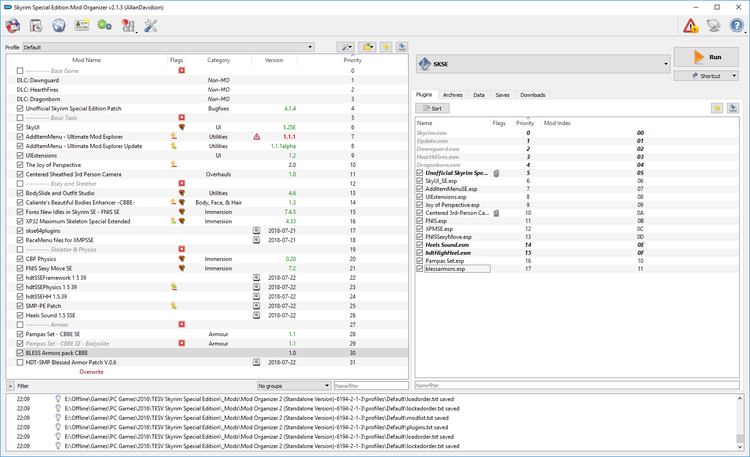
Task: Click the Version column header
Action: click(x=274, y=60)
